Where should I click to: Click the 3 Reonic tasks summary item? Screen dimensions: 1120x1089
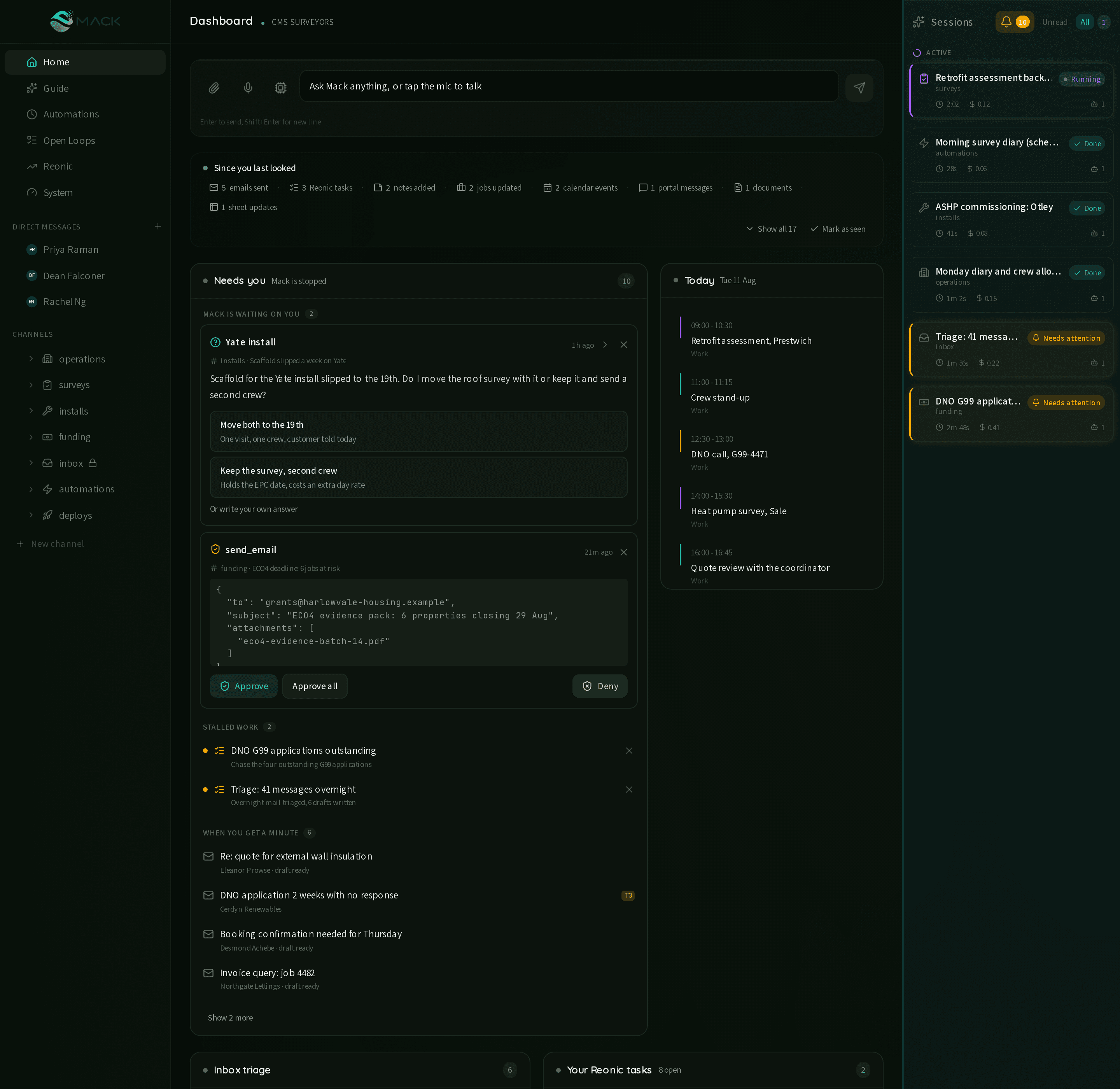321,187
